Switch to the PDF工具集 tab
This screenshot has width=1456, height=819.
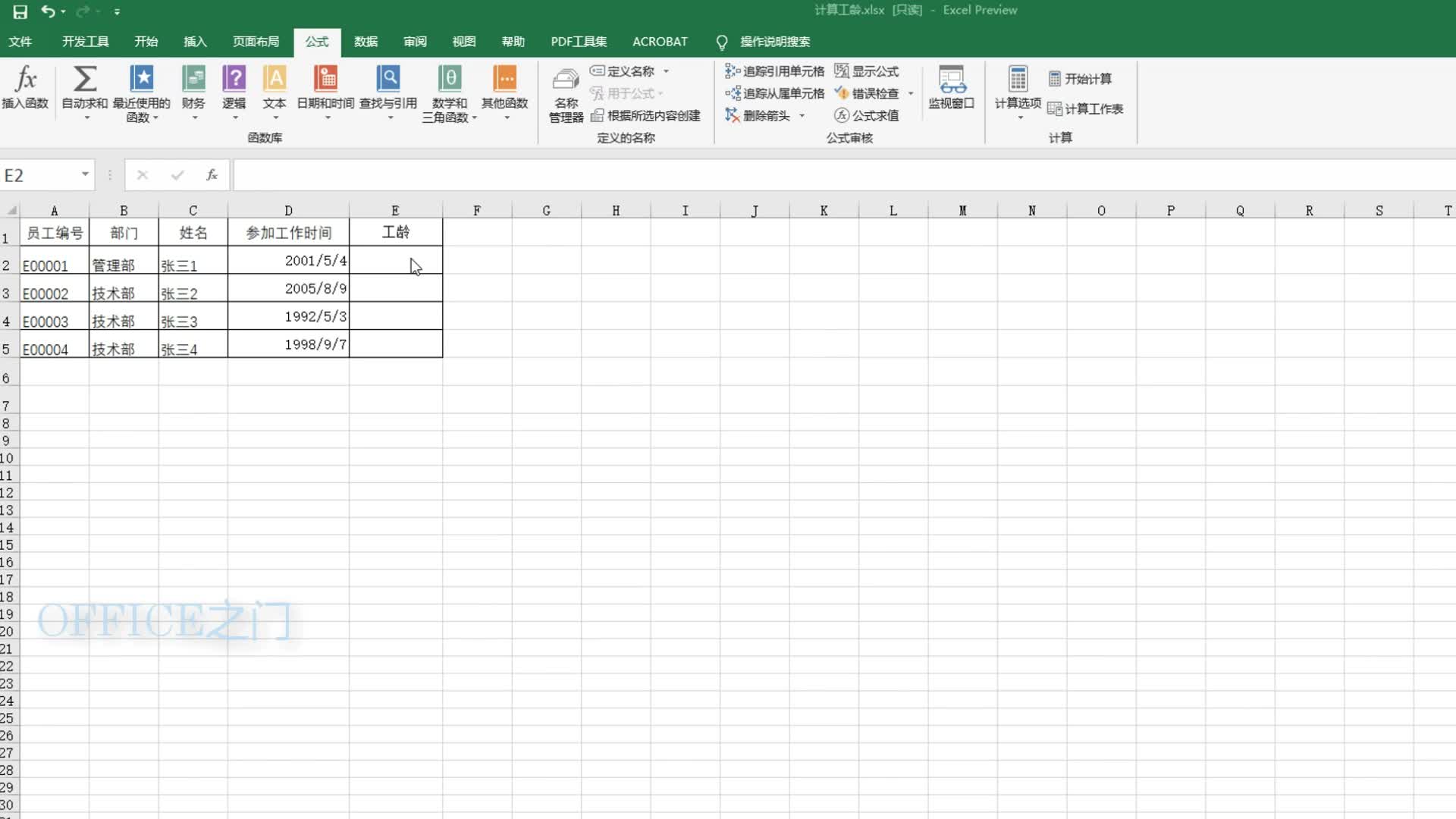tap(579, 42)
